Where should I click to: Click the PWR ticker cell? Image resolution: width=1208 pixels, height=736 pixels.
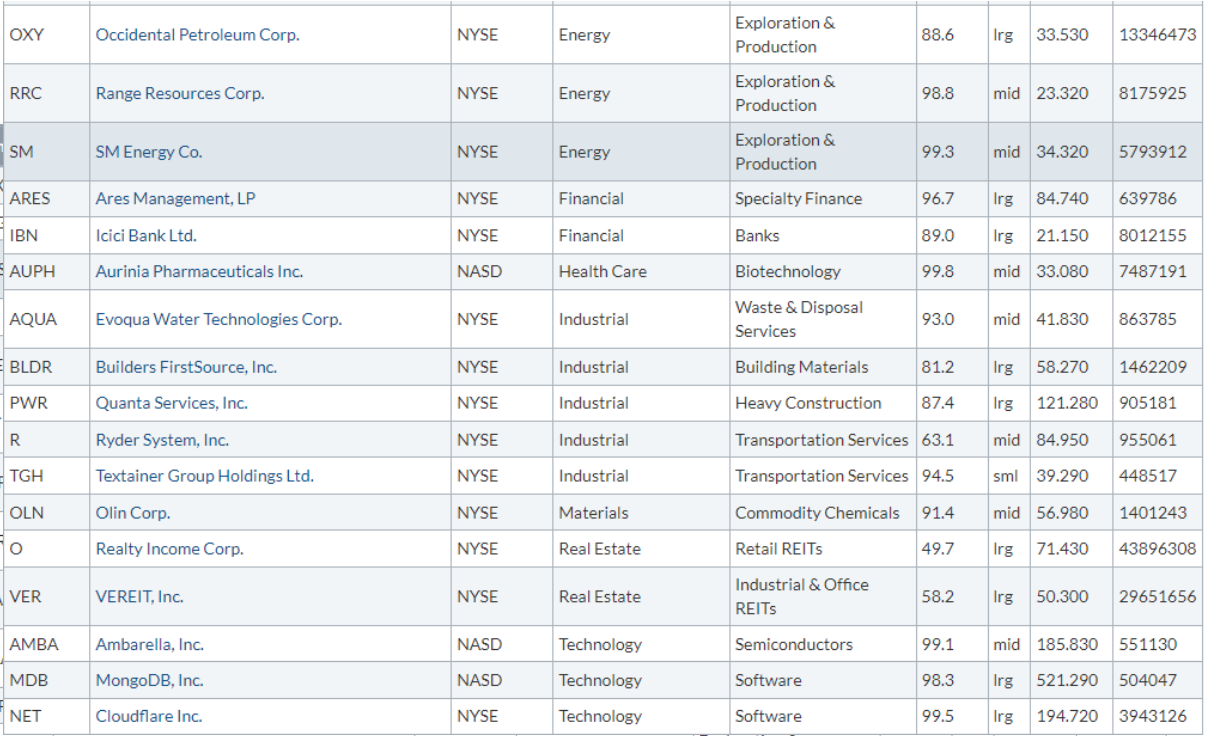[x=46, y=403]
